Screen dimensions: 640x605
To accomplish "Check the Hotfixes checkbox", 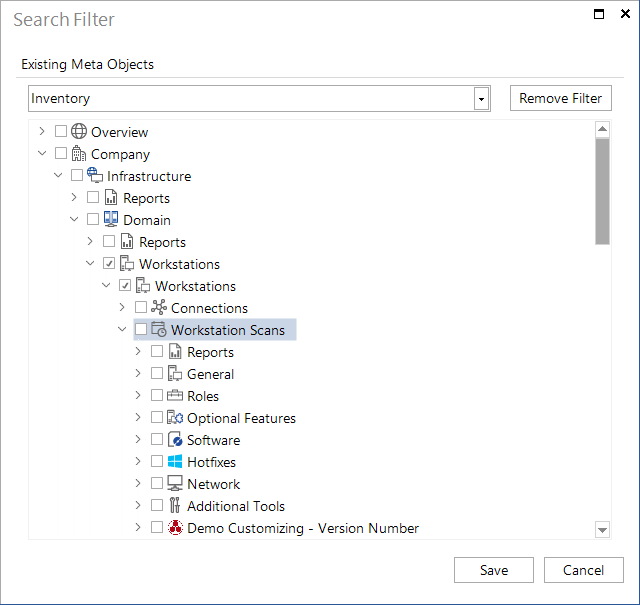I will tap(157, 461).
